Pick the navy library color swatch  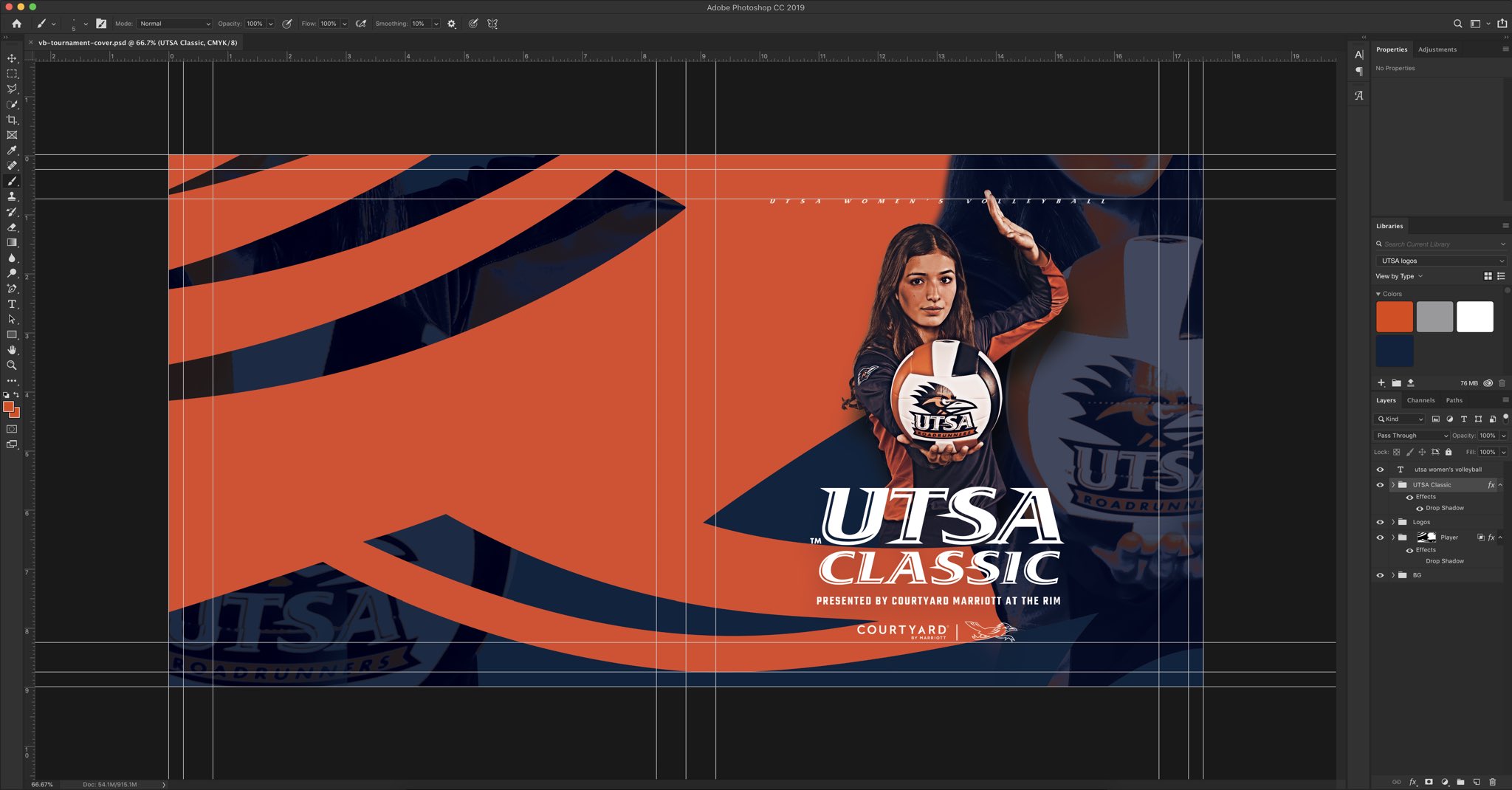tap(1395, 351)
